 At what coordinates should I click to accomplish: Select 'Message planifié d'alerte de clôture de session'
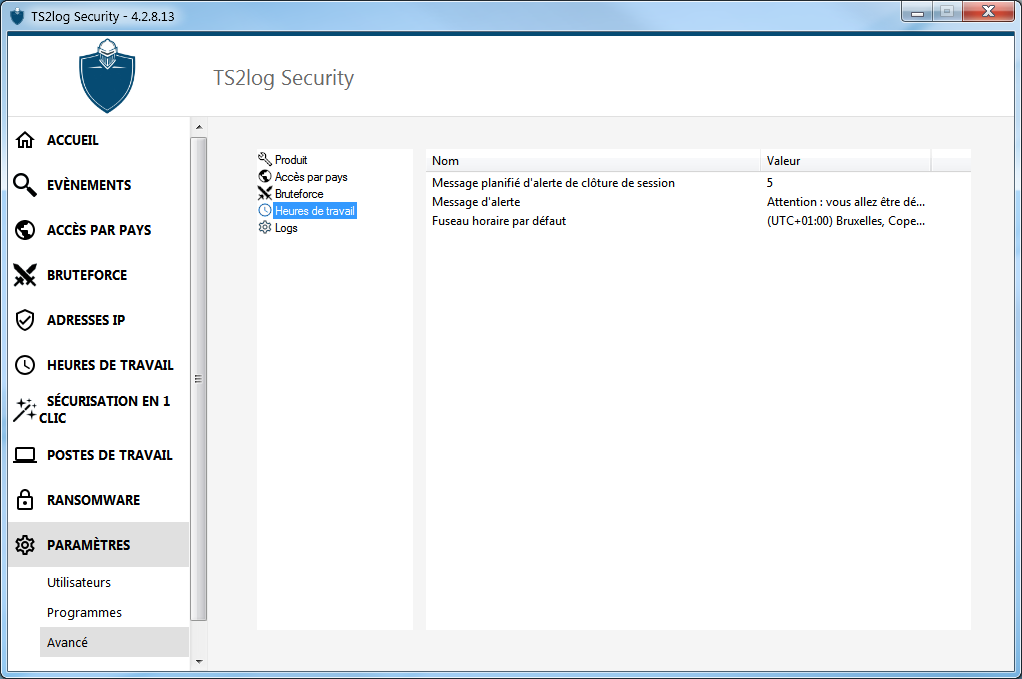[553, 183]
